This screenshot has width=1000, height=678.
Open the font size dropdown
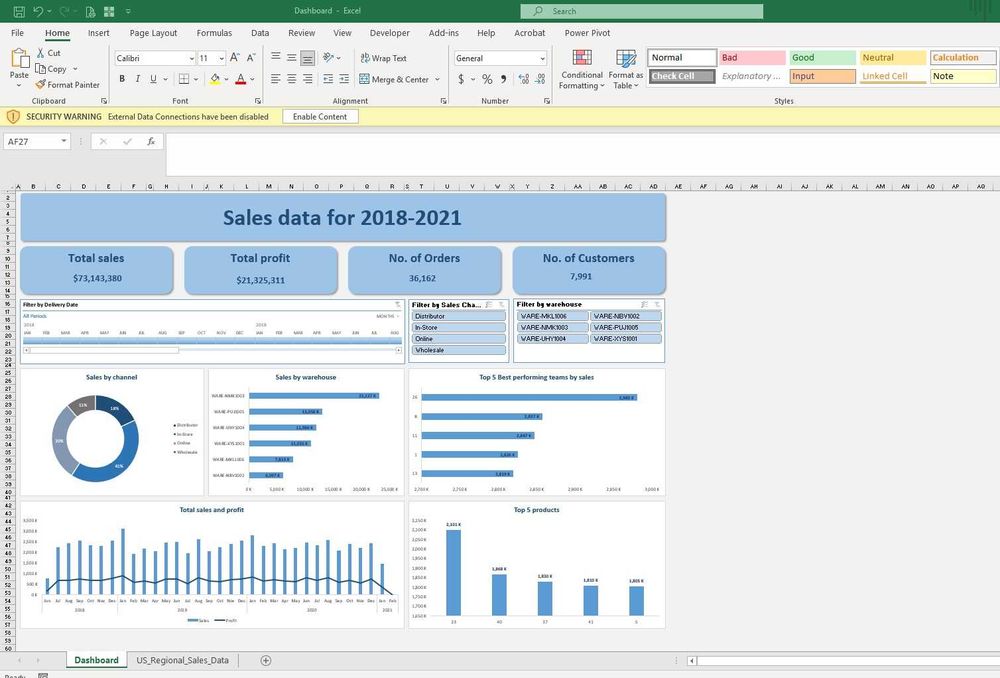[x=221, y=58]
